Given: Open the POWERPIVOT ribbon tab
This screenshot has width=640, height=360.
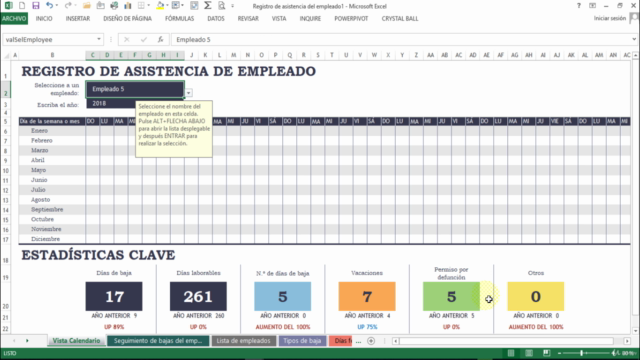Looking at the screenshot, I should point(351,18).
